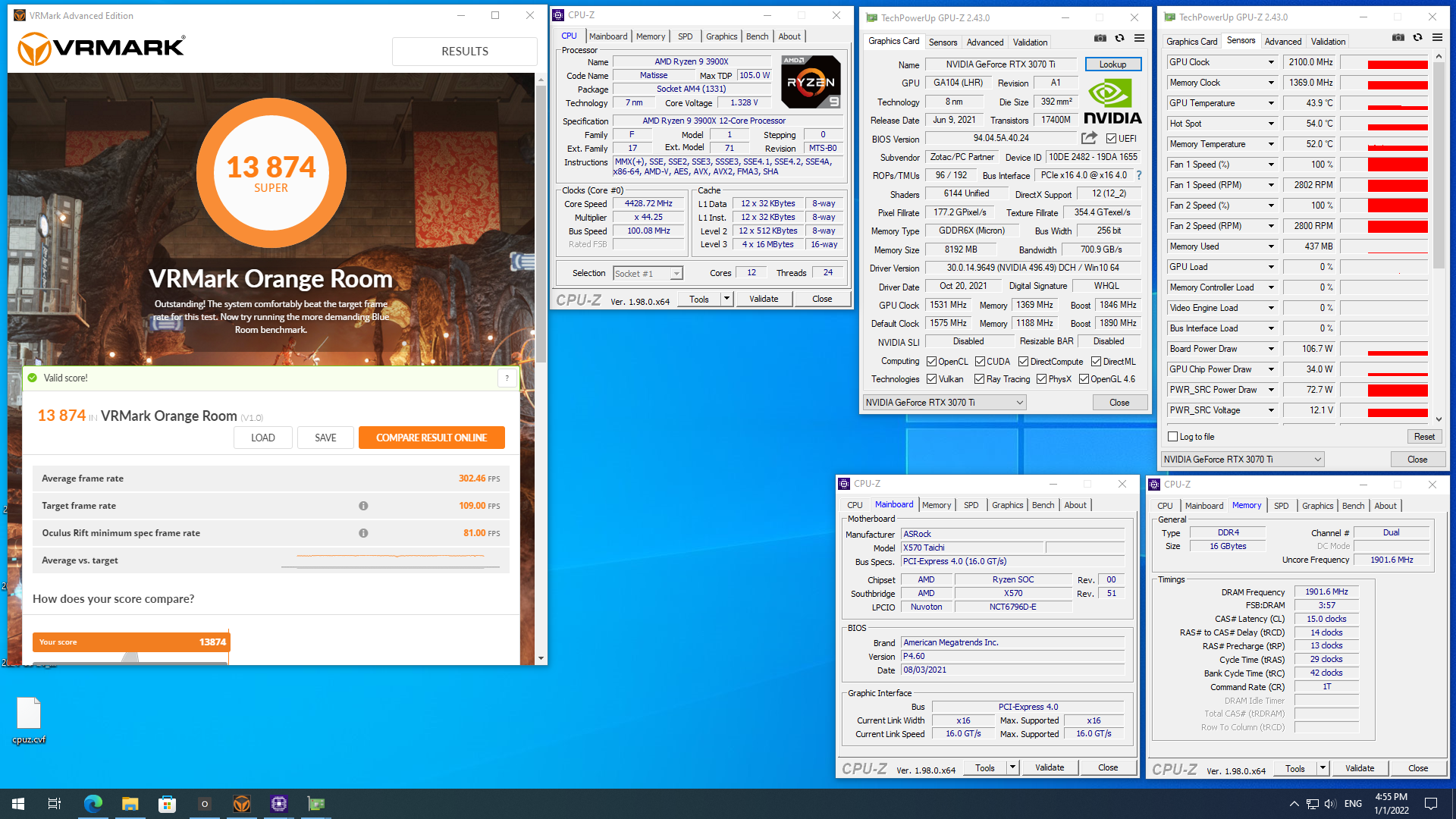
Task: Switch to CPU-Z via its taskbar icon
Action: (x=279, y=804)
